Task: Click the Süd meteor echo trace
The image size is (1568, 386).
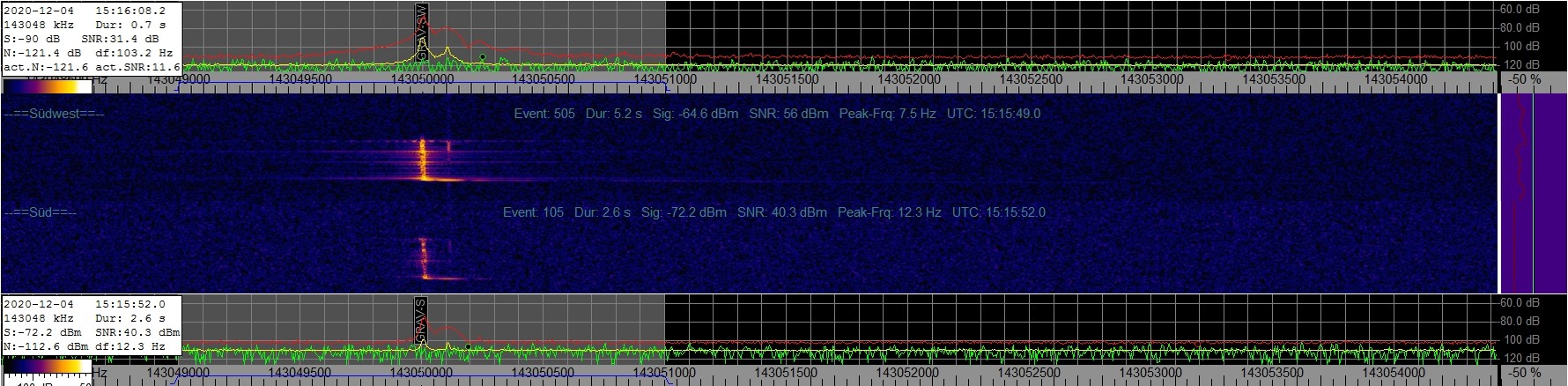Action: tap(422, 260)
